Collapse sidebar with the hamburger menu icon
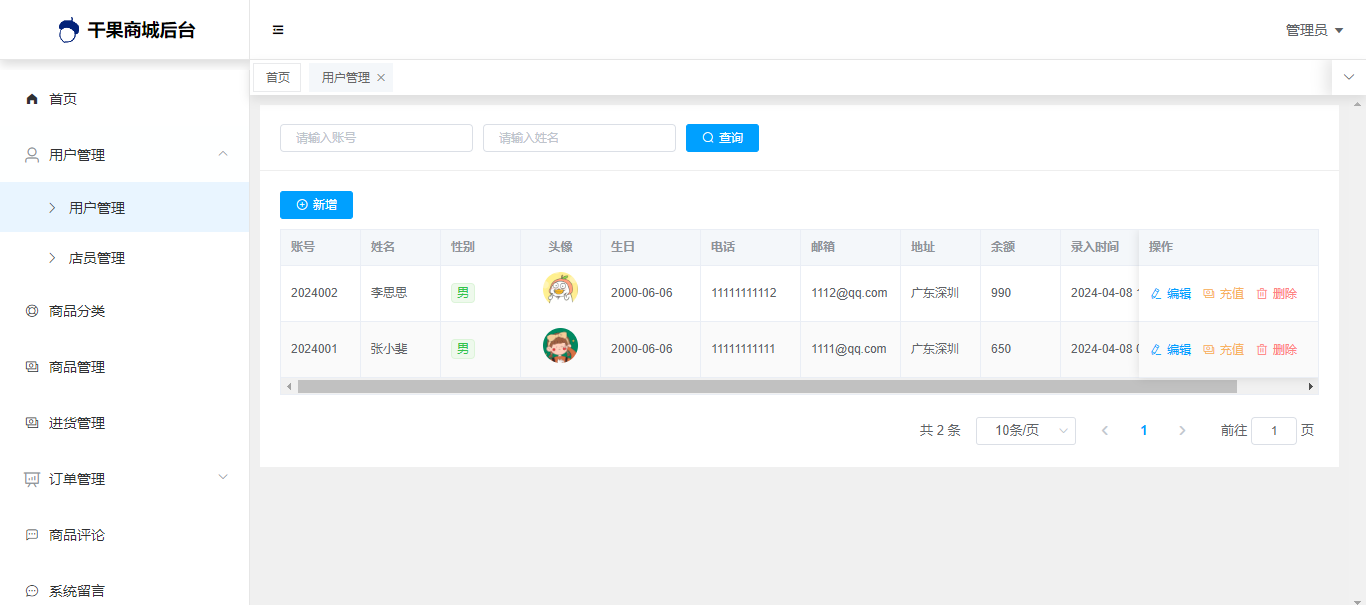The image size is (1366, 605). point(278,30)
